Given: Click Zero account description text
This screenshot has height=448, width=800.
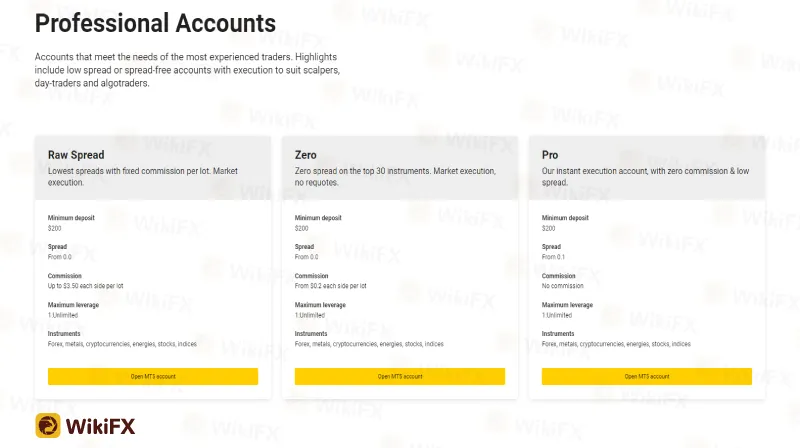Looking at the screenshot, I should [395, 177].
